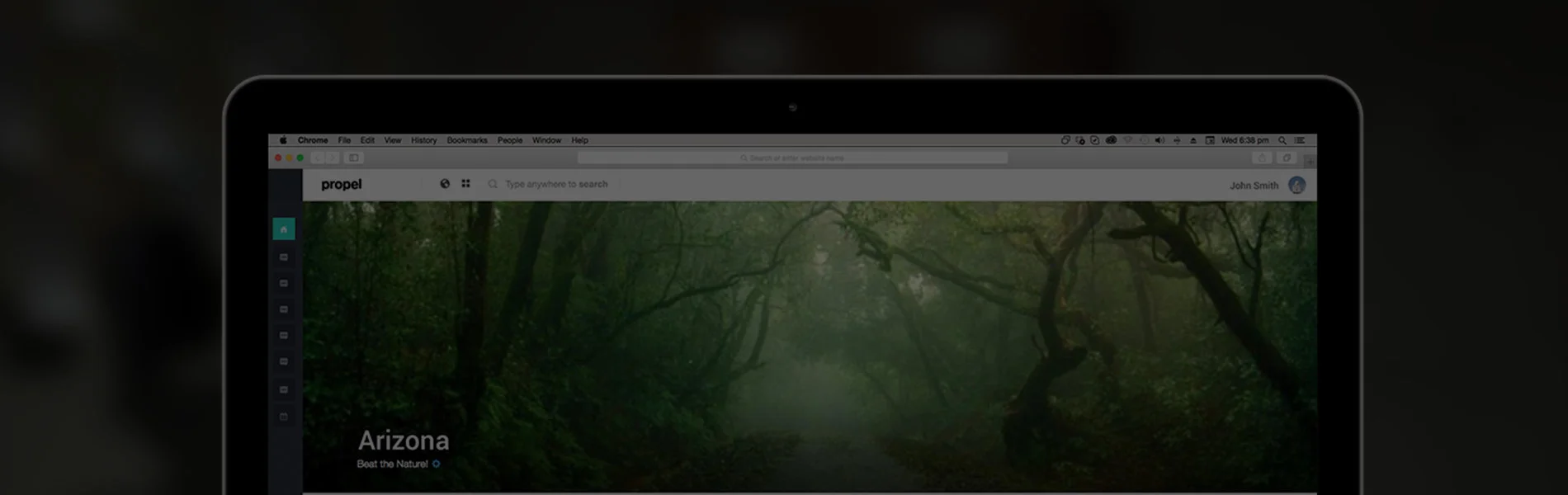The height and width of the screenshot is (495, 1568).
Task: Open the Bookmarks menu
Action: [x=466, y=140]
